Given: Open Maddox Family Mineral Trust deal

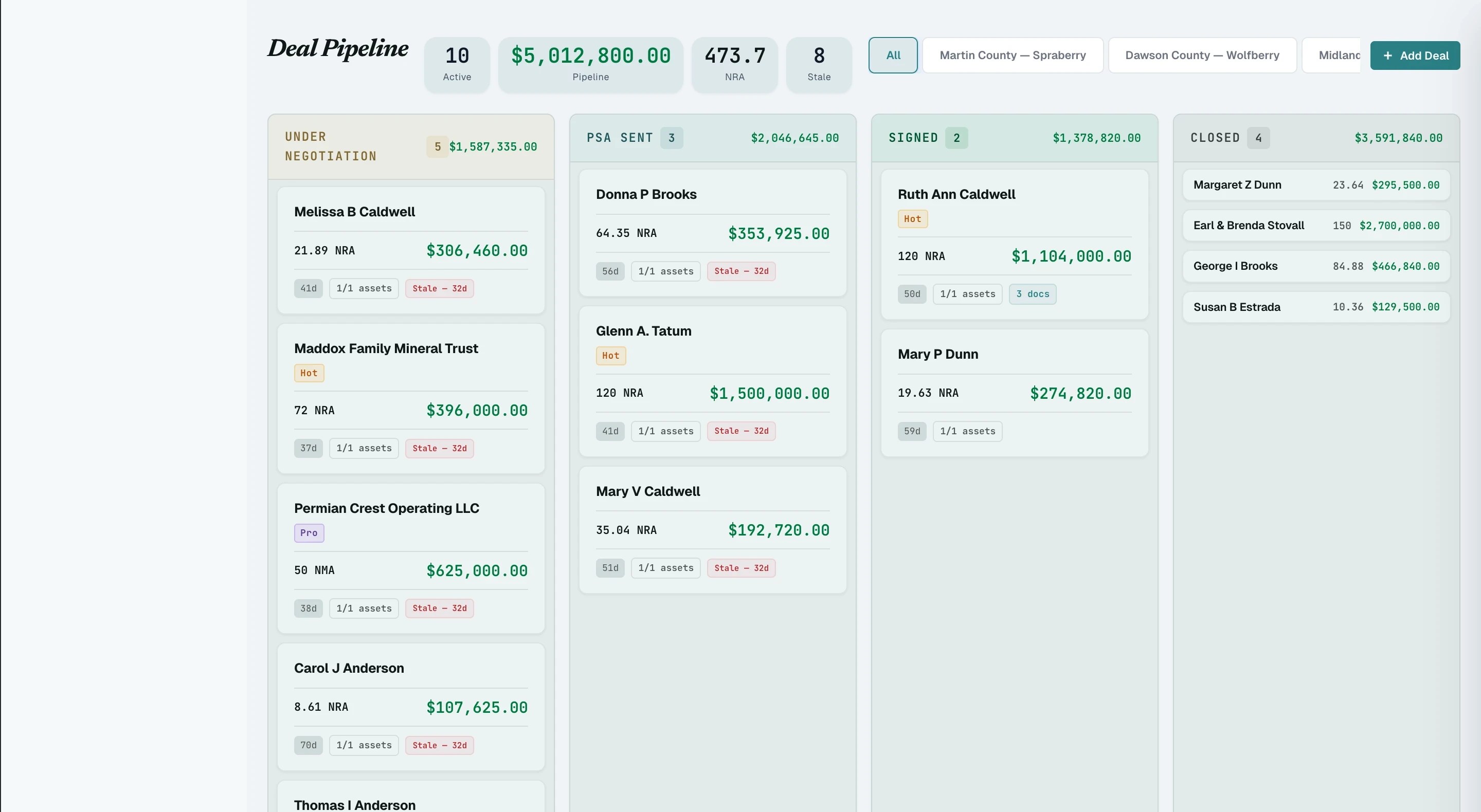Looking at the screenshot, I should (x=410, y=398).
